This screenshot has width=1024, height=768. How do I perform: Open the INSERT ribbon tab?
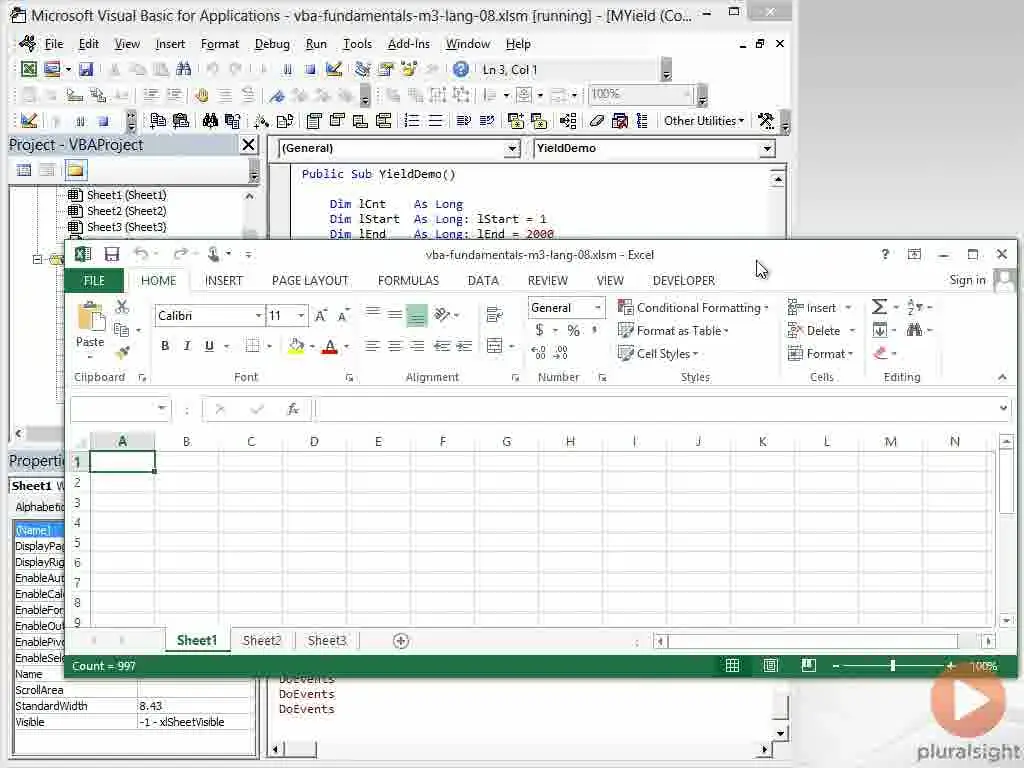click(223, 280)
